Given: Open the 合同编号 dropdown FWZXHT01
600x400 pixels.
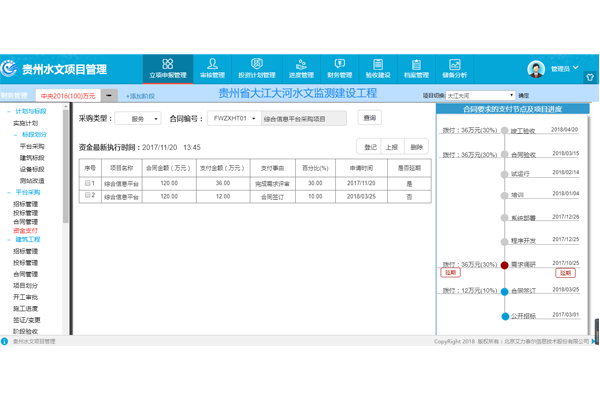Looking at the screenshot, I should [x=233, y=119].
